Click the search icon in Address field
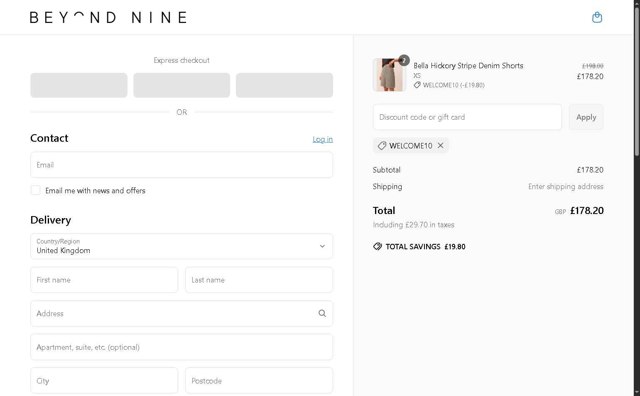Viewport: 640px width, 396px height. 322,314
